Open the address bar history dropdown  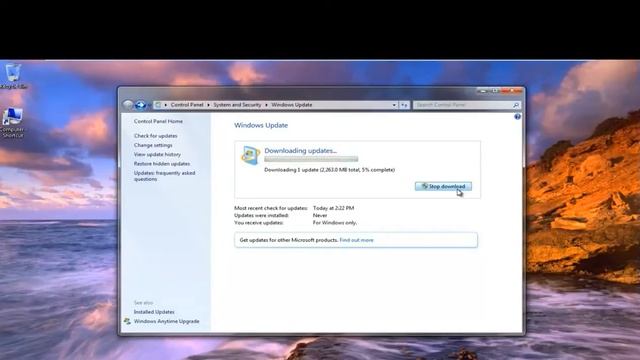click(394, 105)
